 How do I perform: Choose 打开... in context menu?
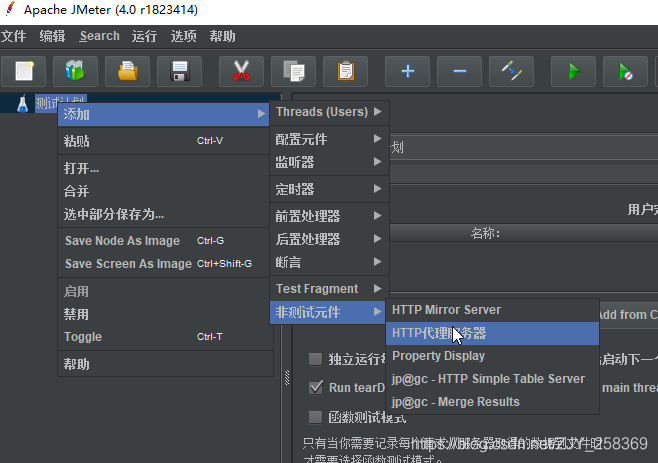coord(164,168)
